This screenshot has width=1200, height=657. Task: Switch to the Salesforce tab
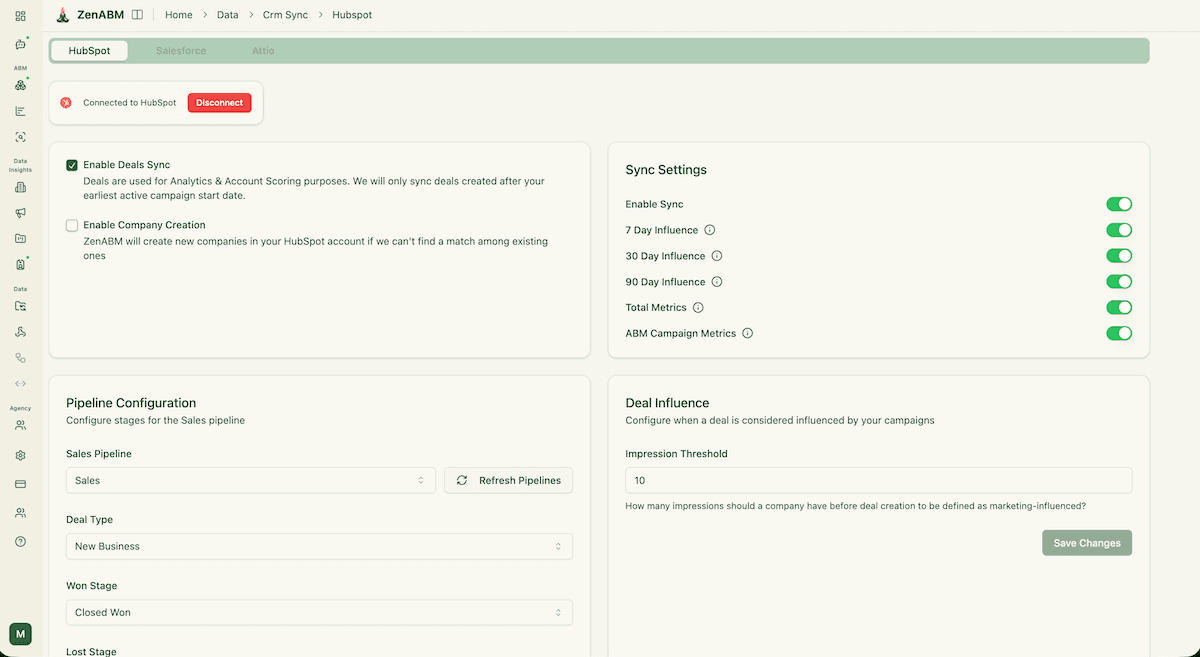point(180,50)
